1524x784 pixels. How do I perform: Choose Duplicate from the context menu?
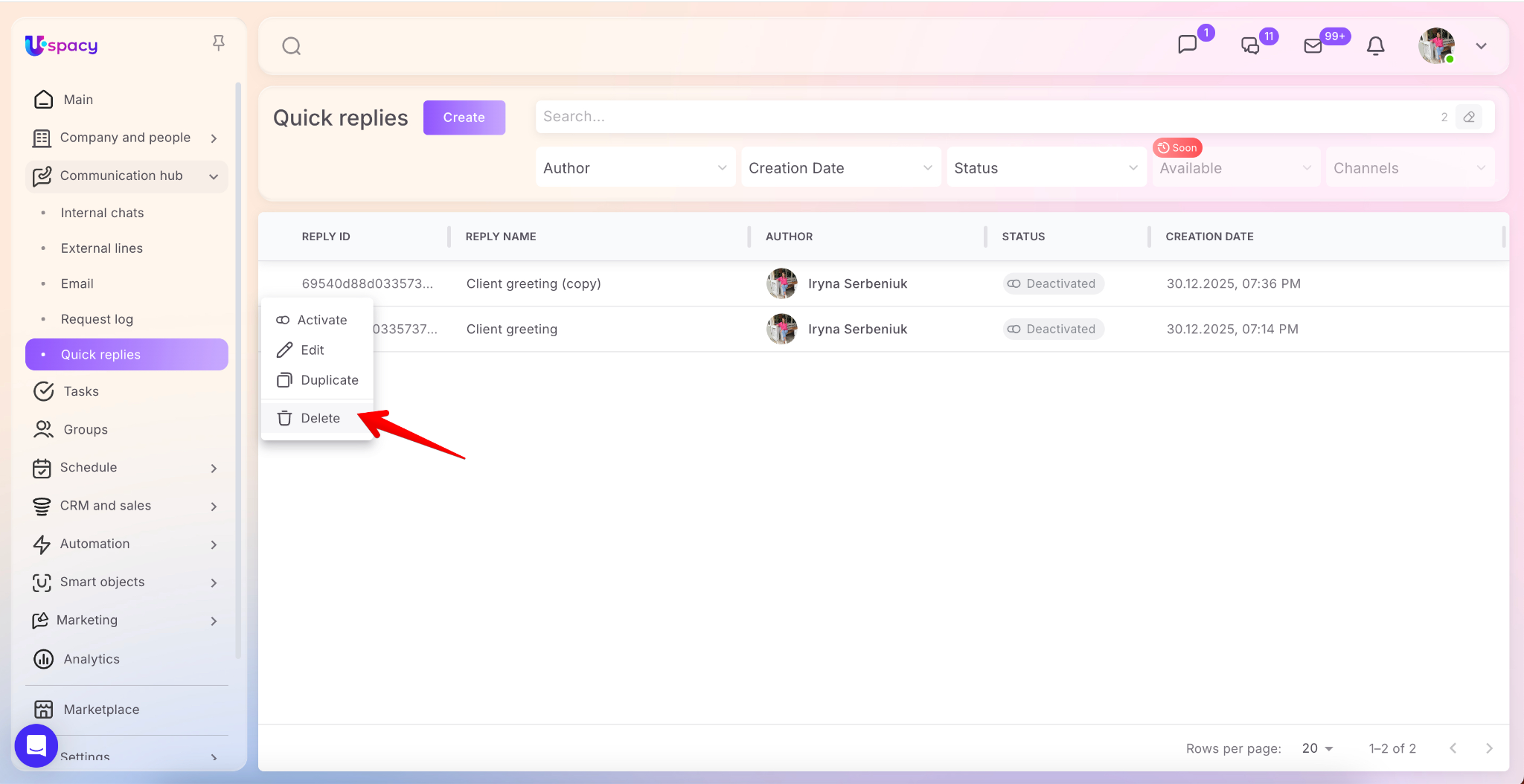pyautogui.click(x=329, y=380)
